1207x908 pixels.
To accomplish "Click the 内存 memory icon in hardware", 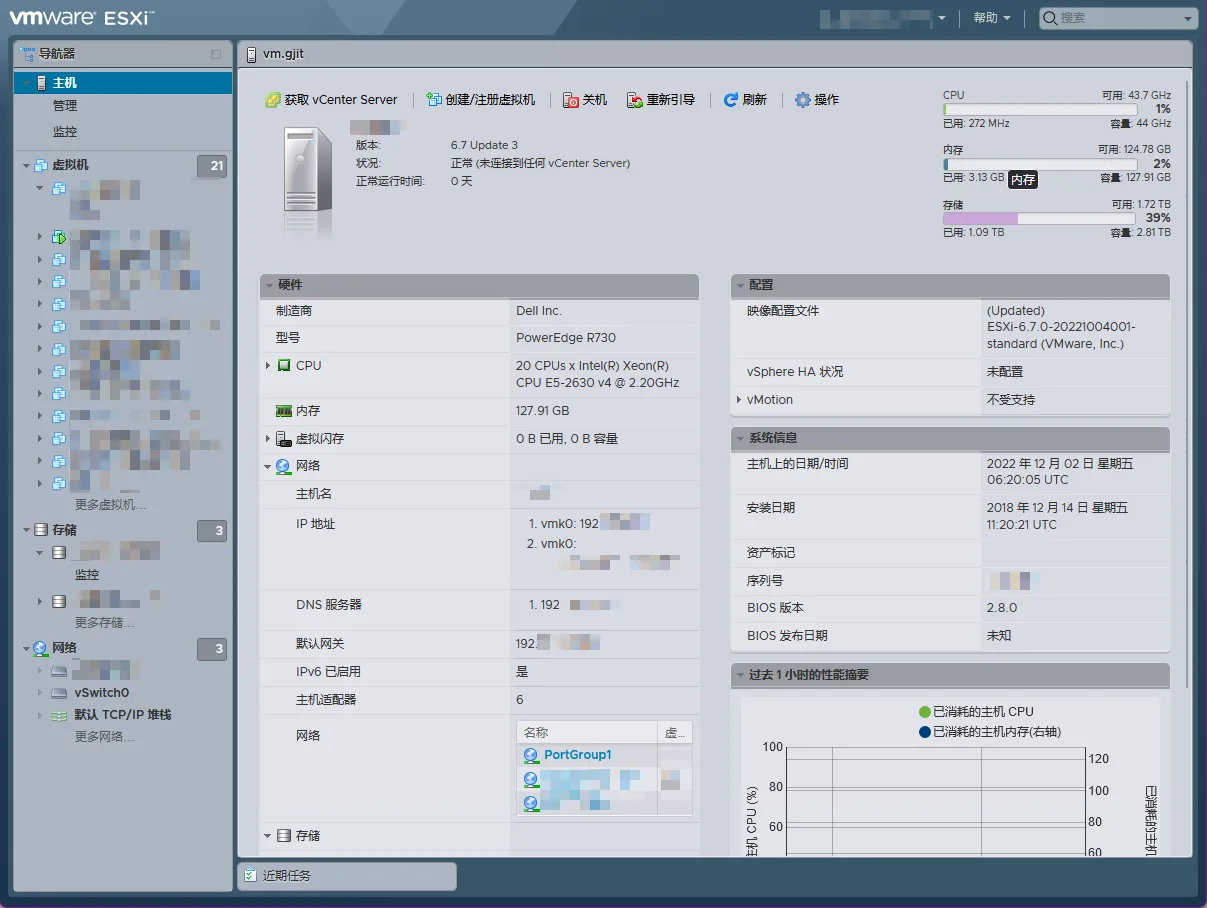I will 284,411.
